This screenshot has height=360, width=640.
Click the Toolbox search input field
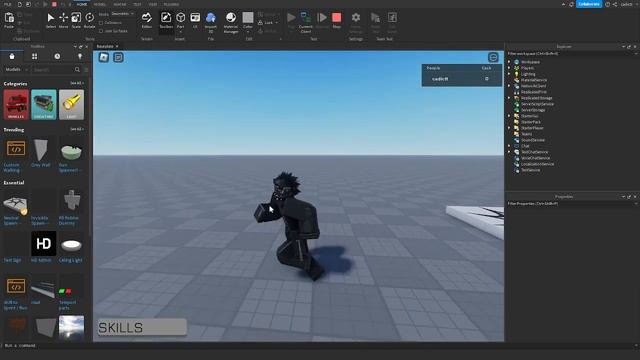point(53,70)
